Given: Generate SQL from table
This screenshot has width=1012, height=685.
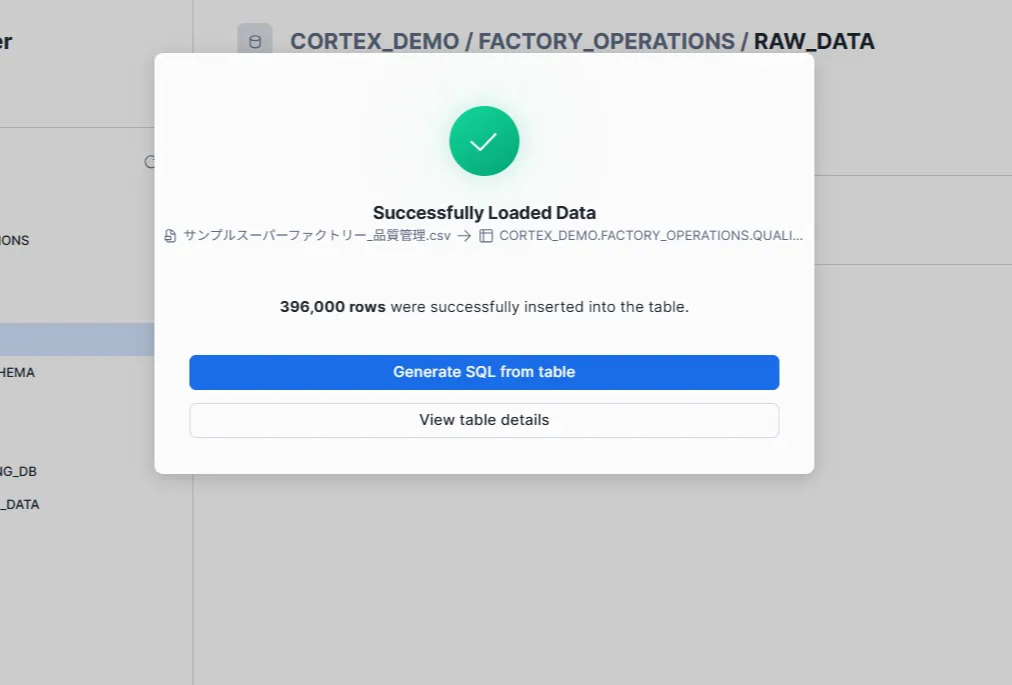Looking at the screenshot, I should (x=484, y=372).
